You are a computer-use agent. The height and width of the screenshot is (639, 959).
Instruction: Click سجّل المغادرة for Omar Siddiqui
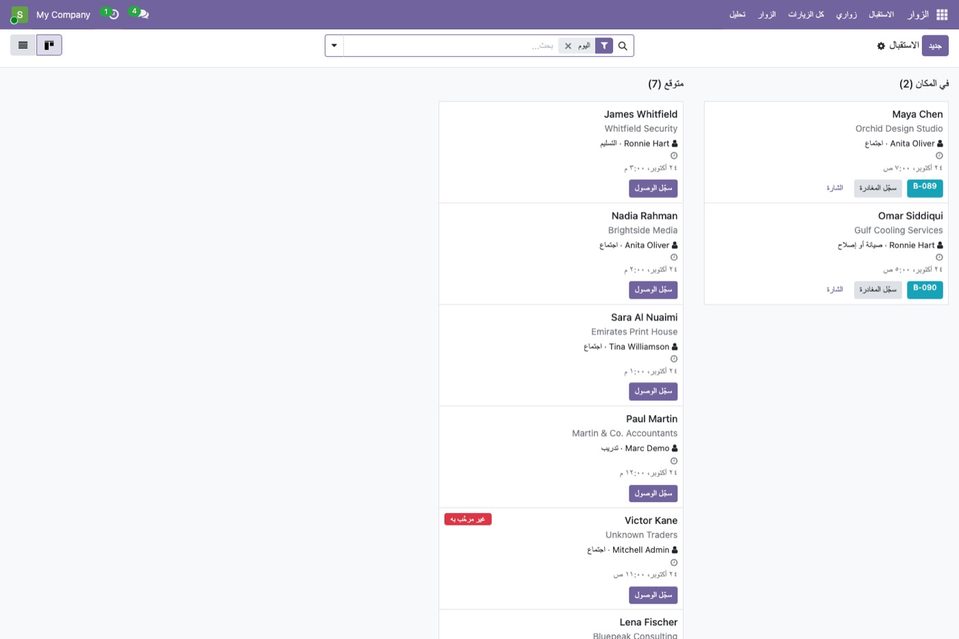pos(878,290)
